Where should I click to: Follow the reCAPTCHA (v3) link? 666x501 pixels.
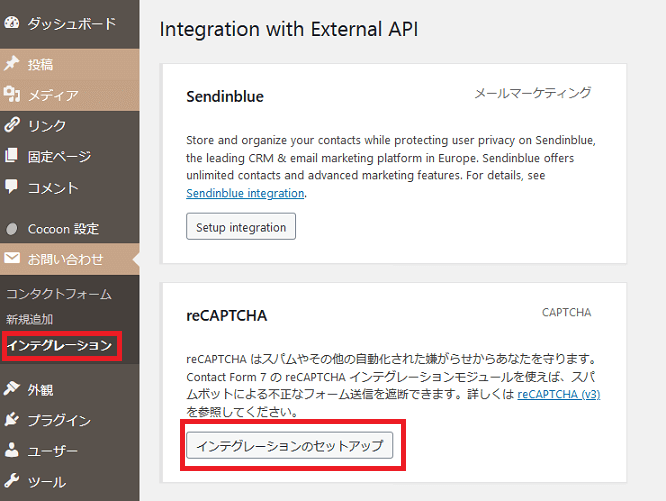pyautogui.click(x=559, y=394)
